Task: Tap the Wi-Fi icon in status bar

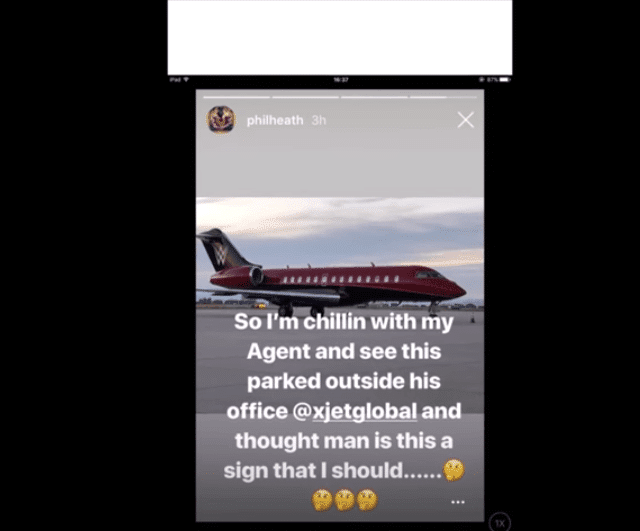Action: click(186, 79)
